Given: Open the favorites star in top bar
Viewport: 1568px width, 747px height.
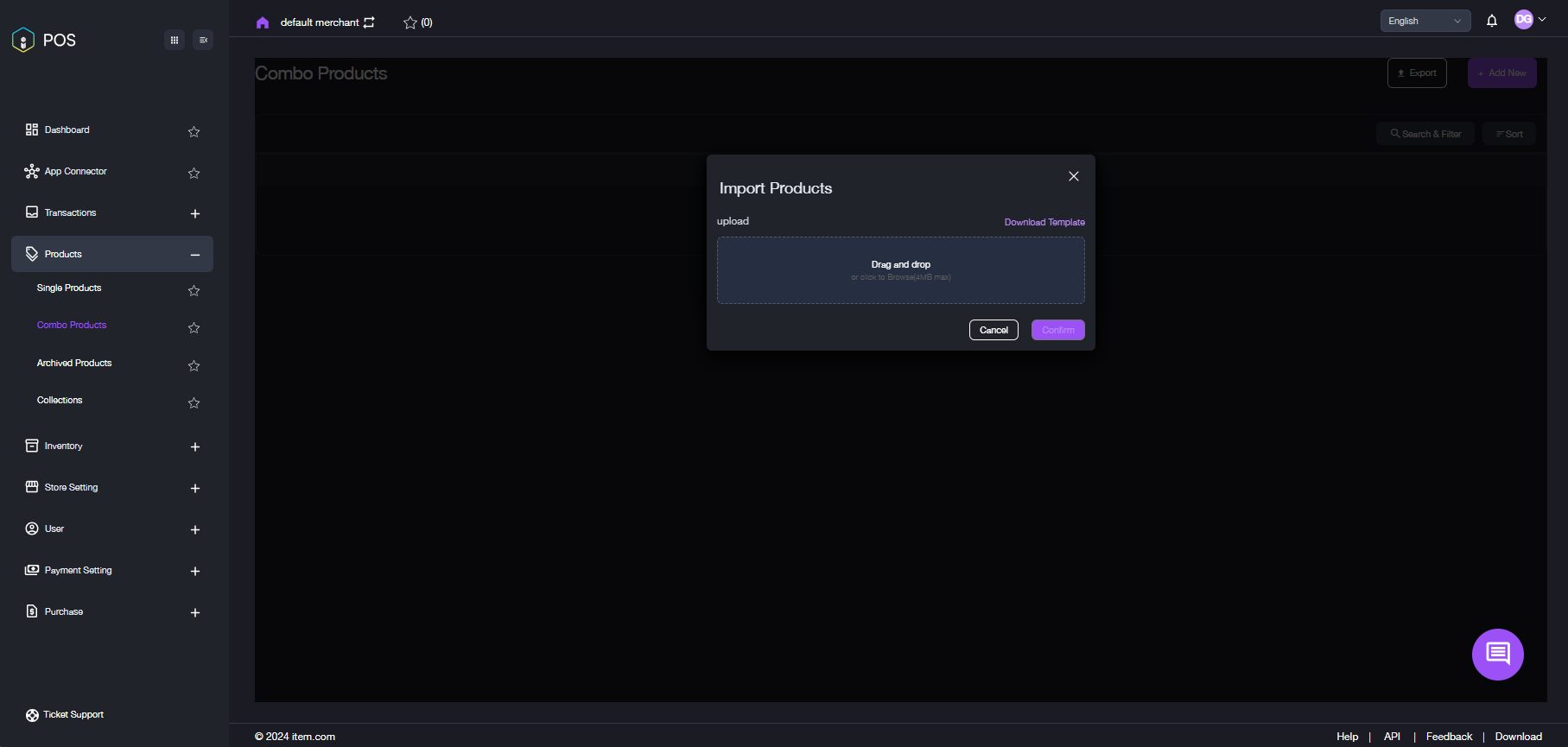Looking at the screenshot, I should click(410, 22).
